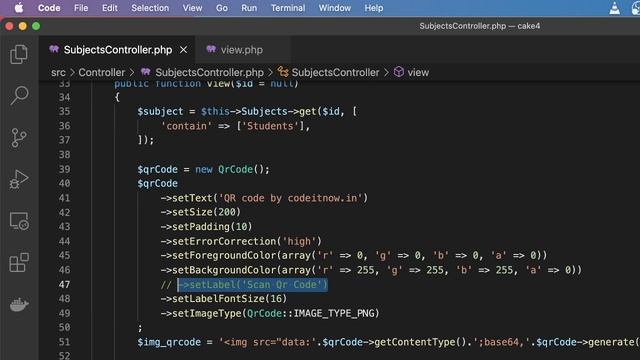The image size is (640, 360).
Task: Open the Terminal menu
Action: 288,8
